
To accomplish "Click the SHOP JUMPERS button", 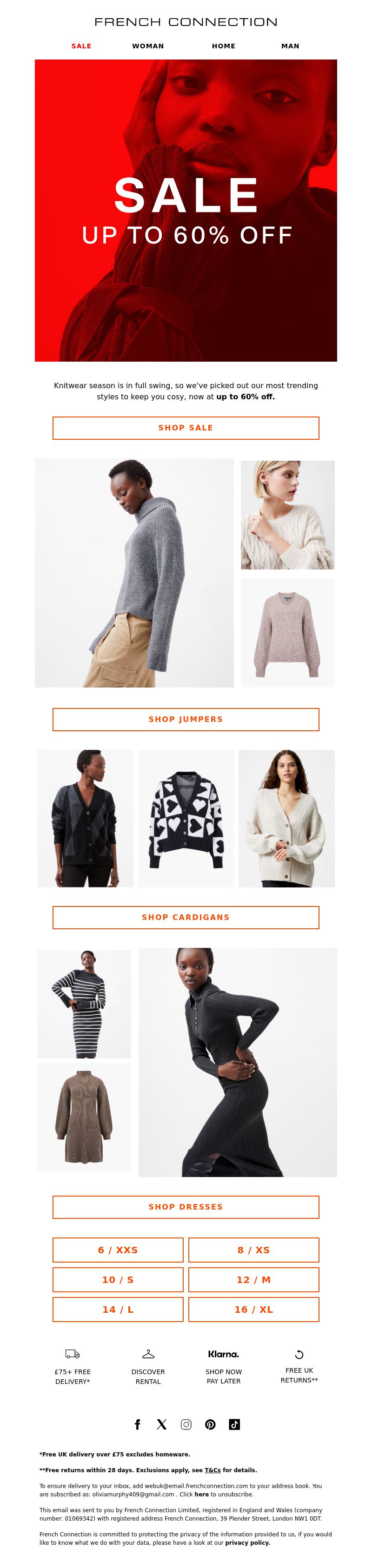I will pyautogui.click(x=186, y=720).
